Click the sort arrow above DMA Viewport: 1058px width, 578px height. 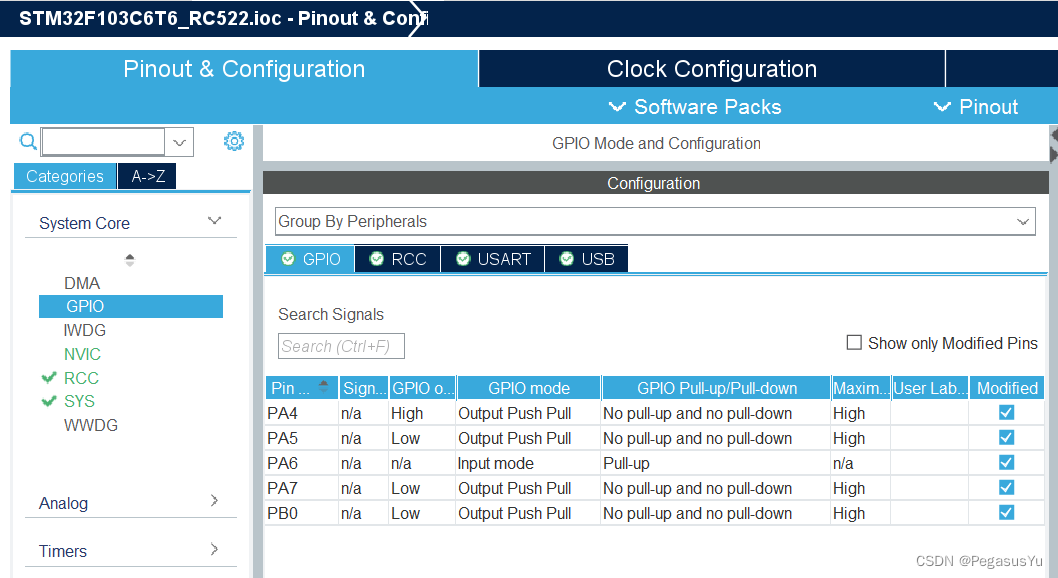(130, 260)
